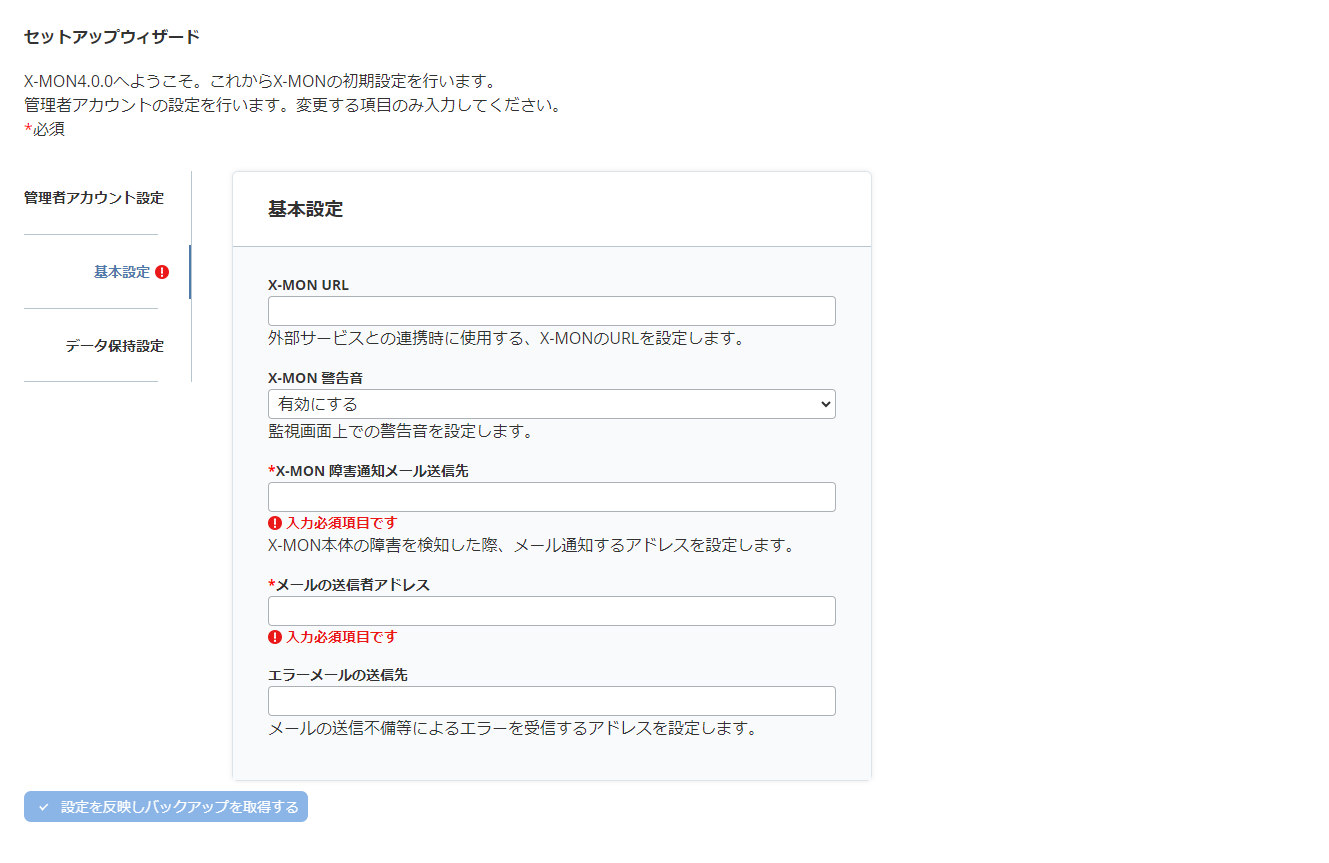Click the X-MON4.0.0へようこそ welcome text
This screenshot has height=863, width=1329.
260,81
